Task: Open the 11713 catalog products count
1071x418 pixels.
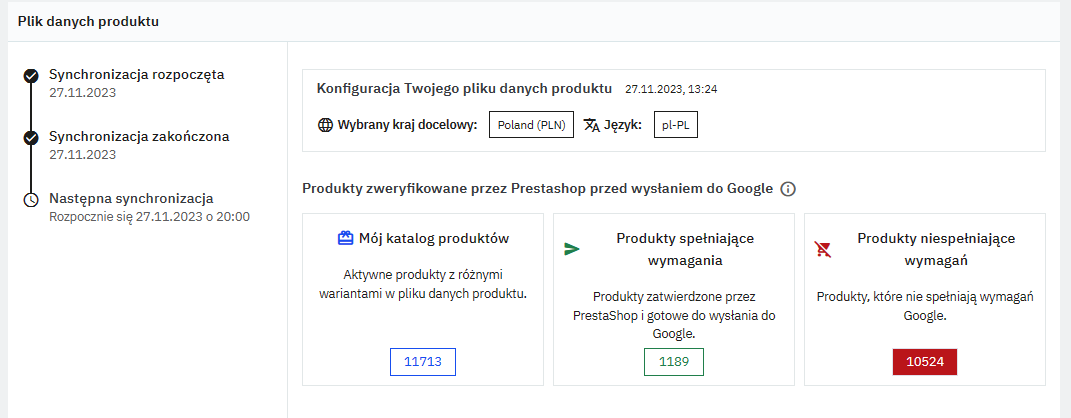Action: pos(422,362)
